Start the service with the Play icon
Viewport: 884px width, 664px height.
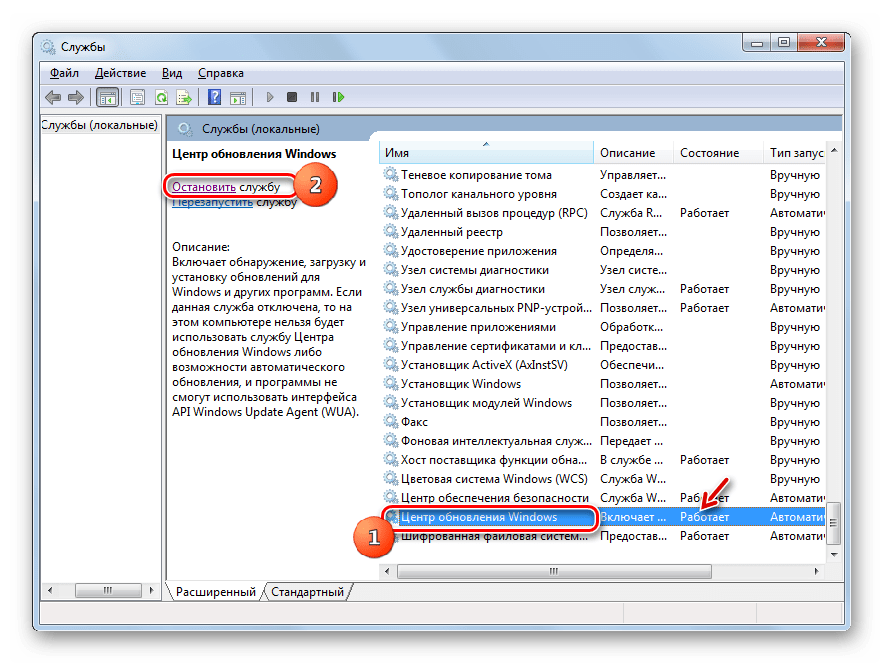tap(269, 97)
